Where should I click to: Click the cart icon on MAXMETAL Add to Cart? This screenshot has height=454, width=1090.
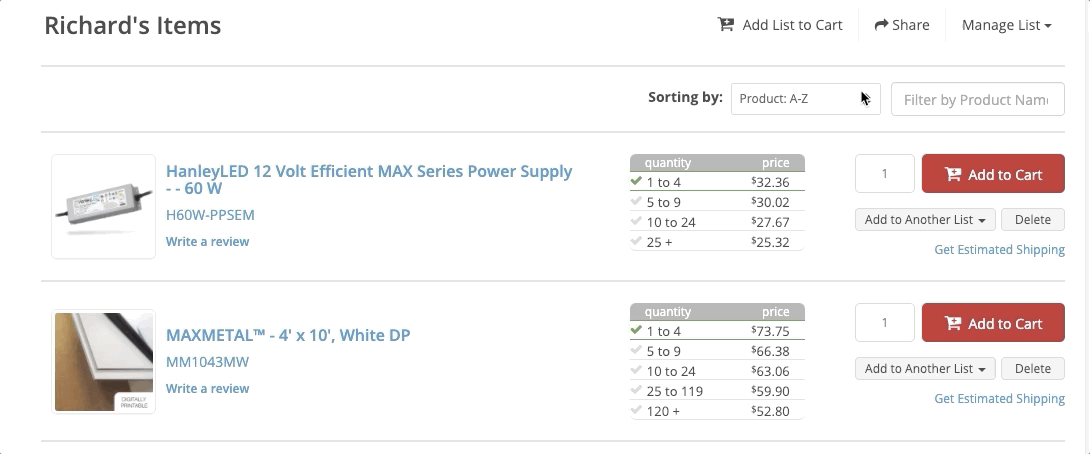click(952, 323)
